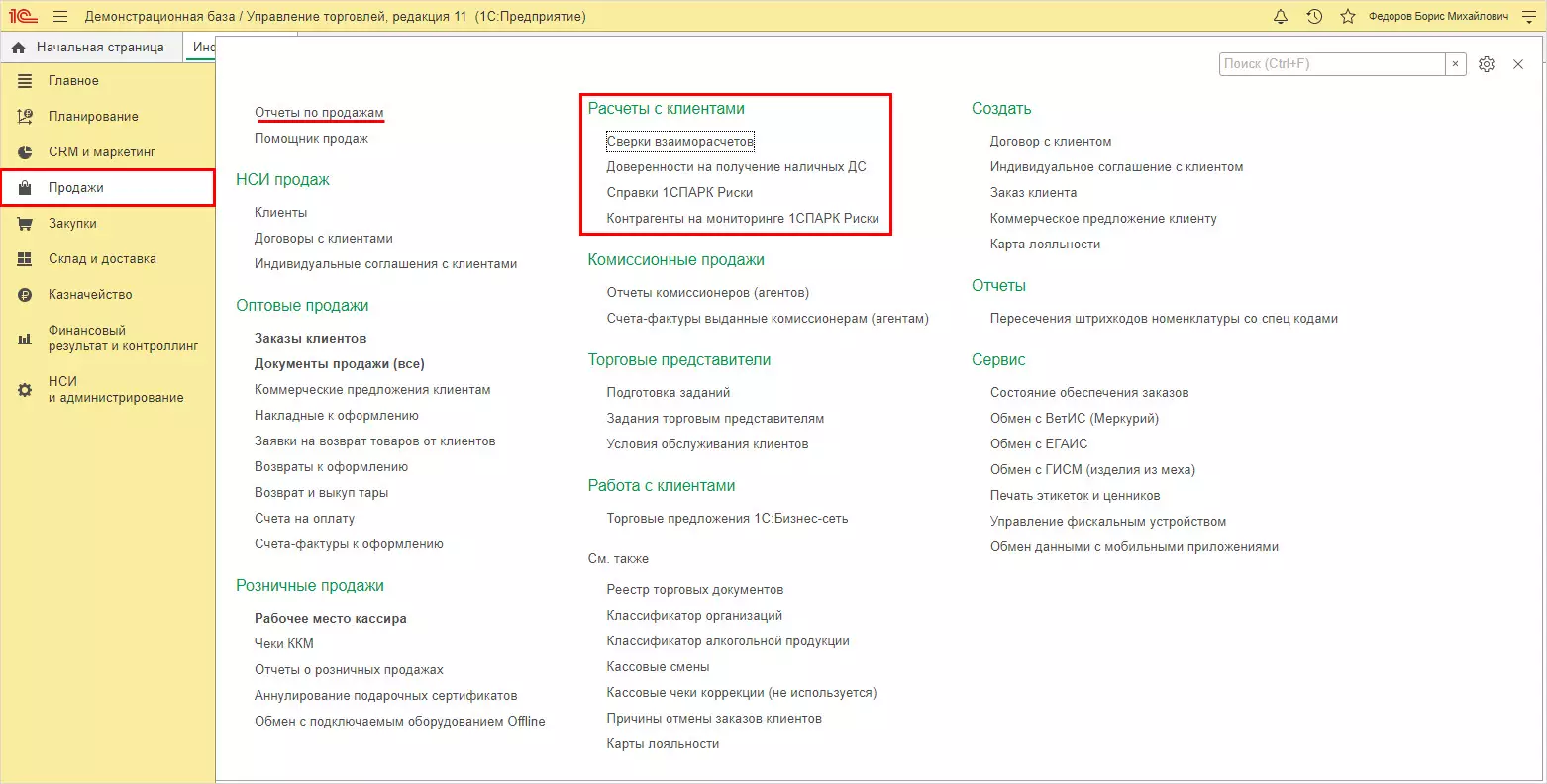1547x784 pixels.
Task: Open Договоры с клиентами under НСИ продаж
Action: click(x=324, y=239)
